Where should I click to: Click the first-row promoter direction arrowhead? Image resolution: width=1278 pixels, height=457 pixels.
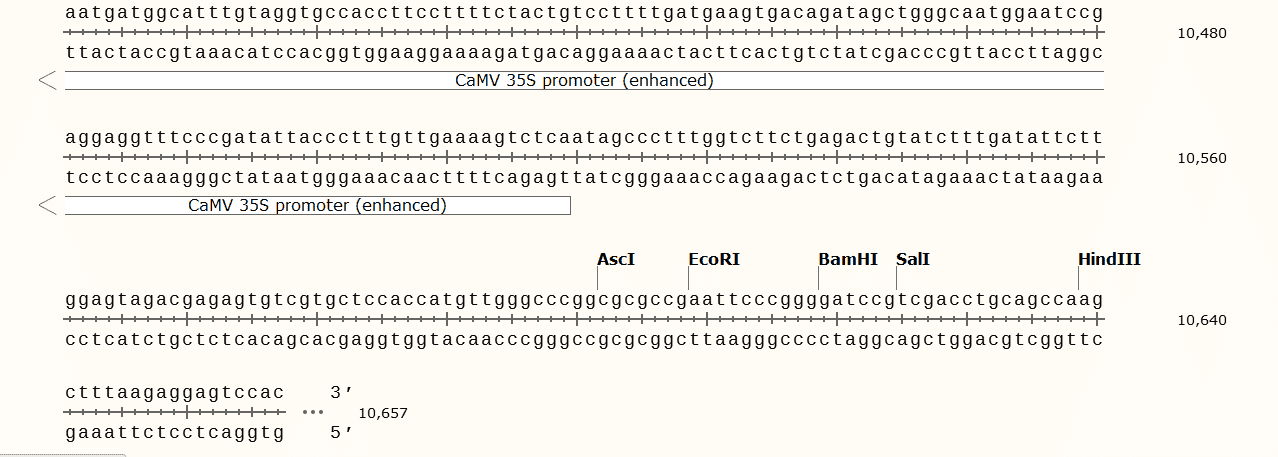[47, 81]
